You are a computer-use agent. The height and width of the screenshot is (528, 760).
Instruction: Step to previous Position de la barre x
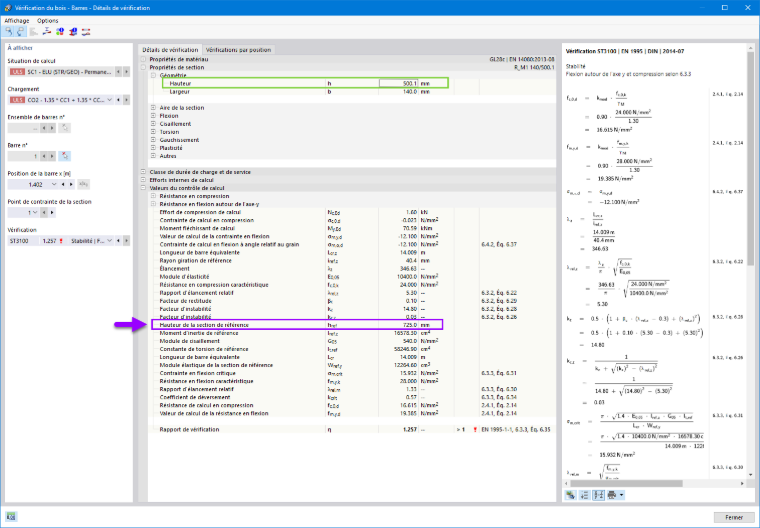click(63, 185)
